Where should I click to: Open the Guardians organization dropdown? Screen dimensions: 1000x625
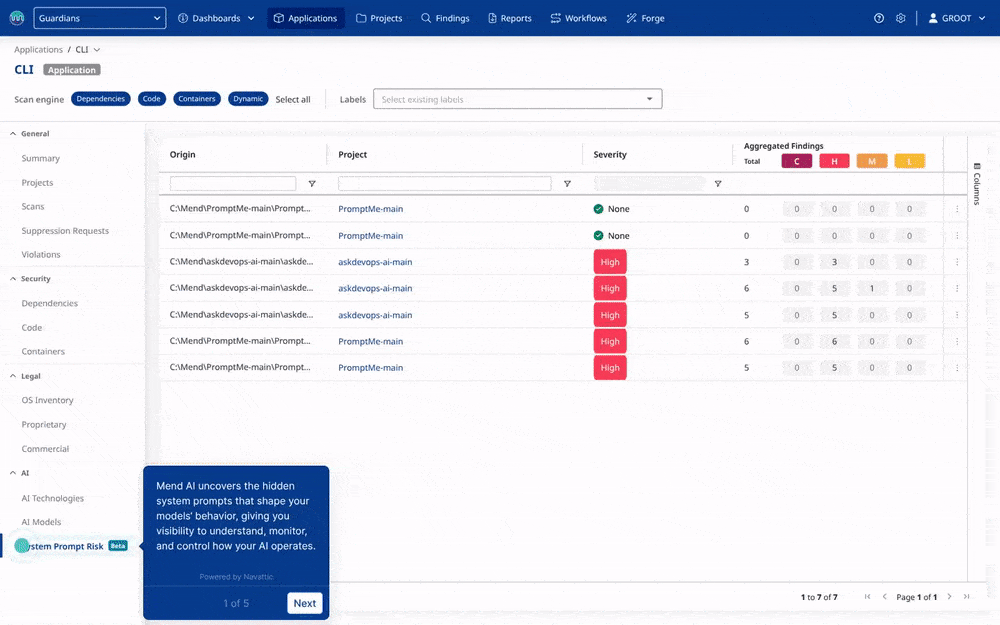[100, 18]
